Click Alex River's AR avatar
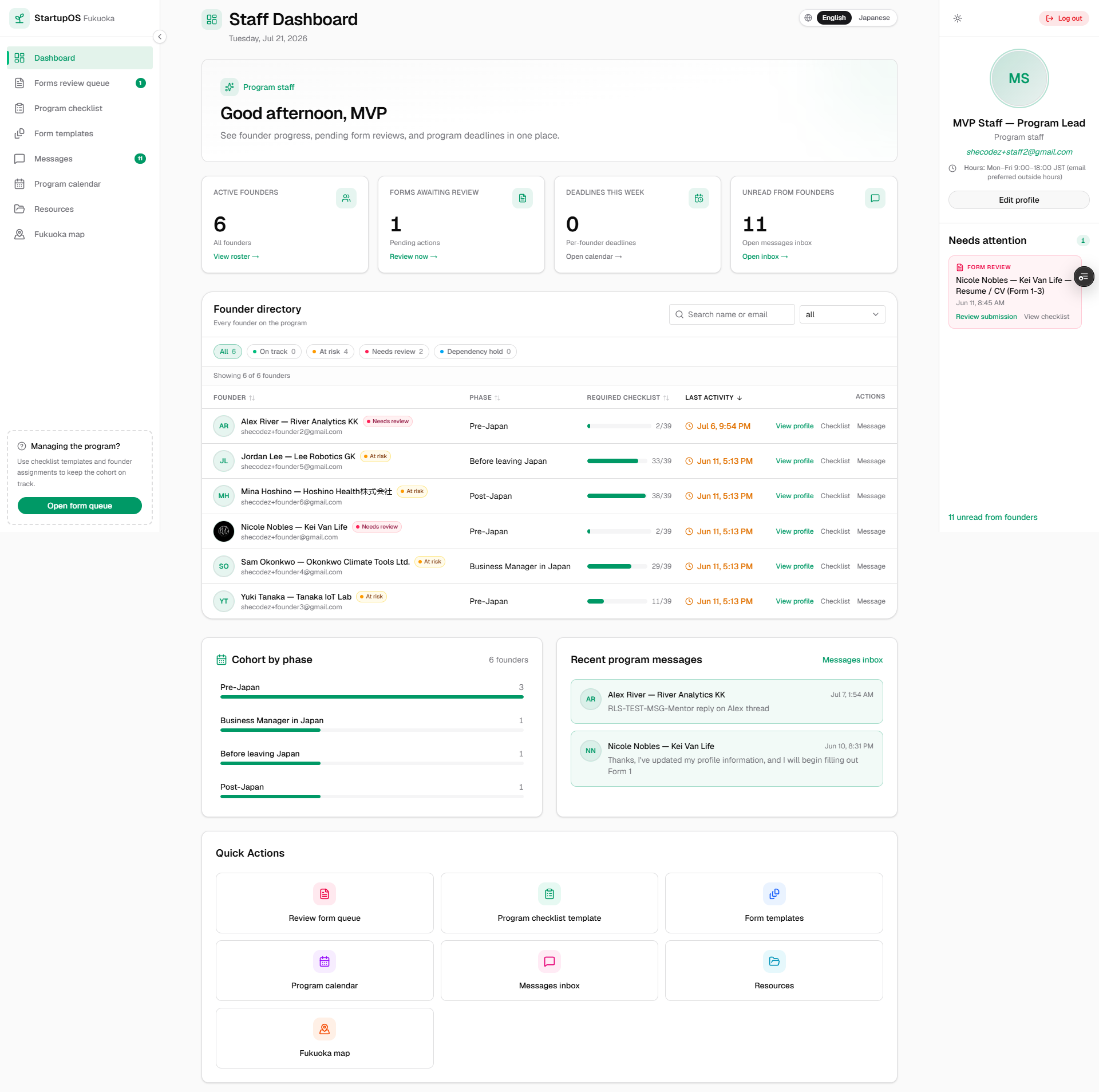 click(224, 426)
